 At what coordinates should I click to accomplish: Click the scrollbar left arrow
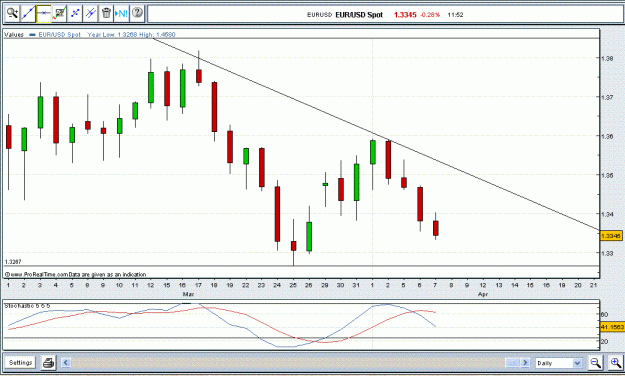(66, 362)
